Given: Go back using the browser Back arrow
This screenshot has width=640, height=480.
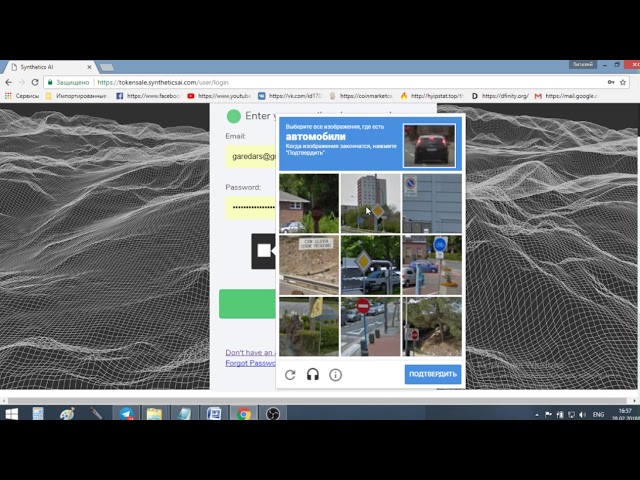Looking at the screenshot, I should [9, 82].
